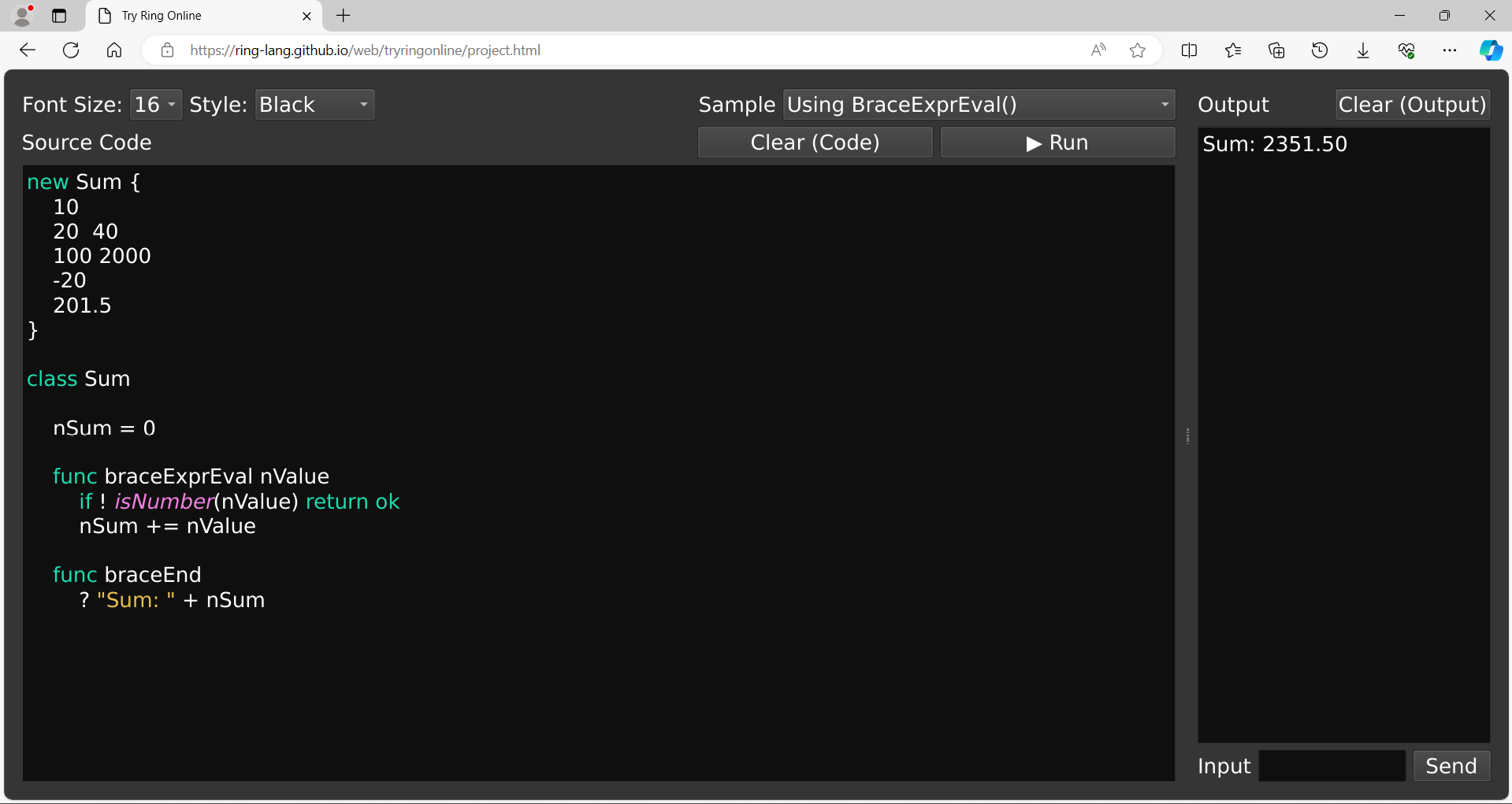Grab the splitter handle beside the output panel
This screenshot has width=1512, height=804.
pos(1187,435)
